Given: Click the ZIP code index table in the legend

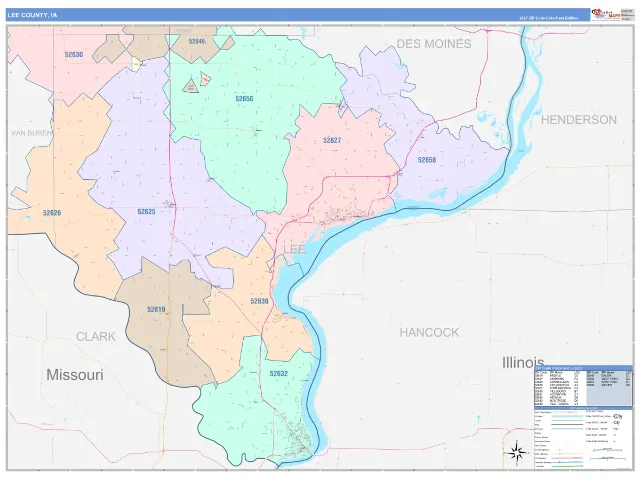Looking at the screenshot, I should click(583, 387).
